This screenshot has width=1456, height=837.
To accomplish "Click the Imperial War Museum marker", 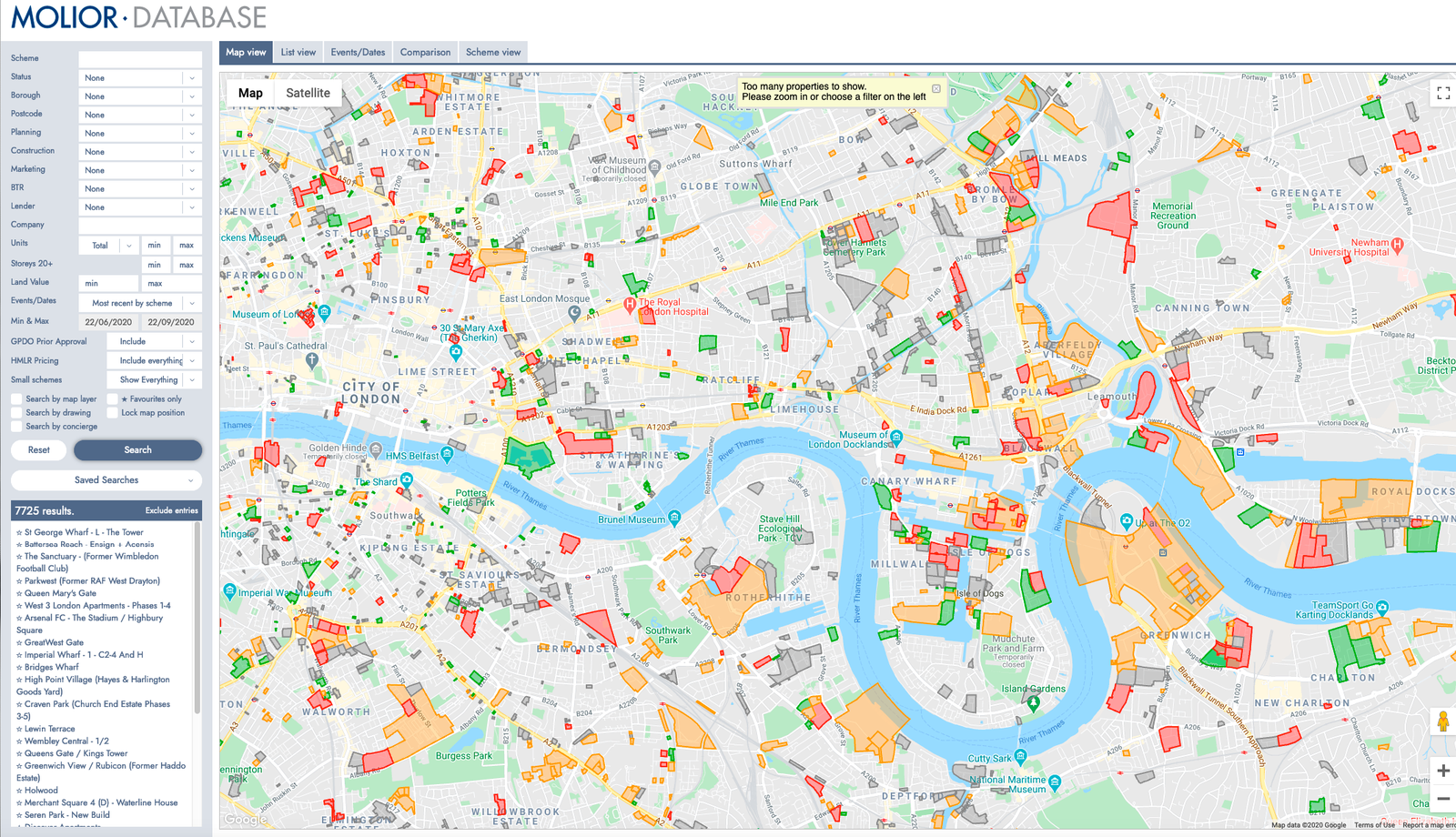I will tap(229, 591).
